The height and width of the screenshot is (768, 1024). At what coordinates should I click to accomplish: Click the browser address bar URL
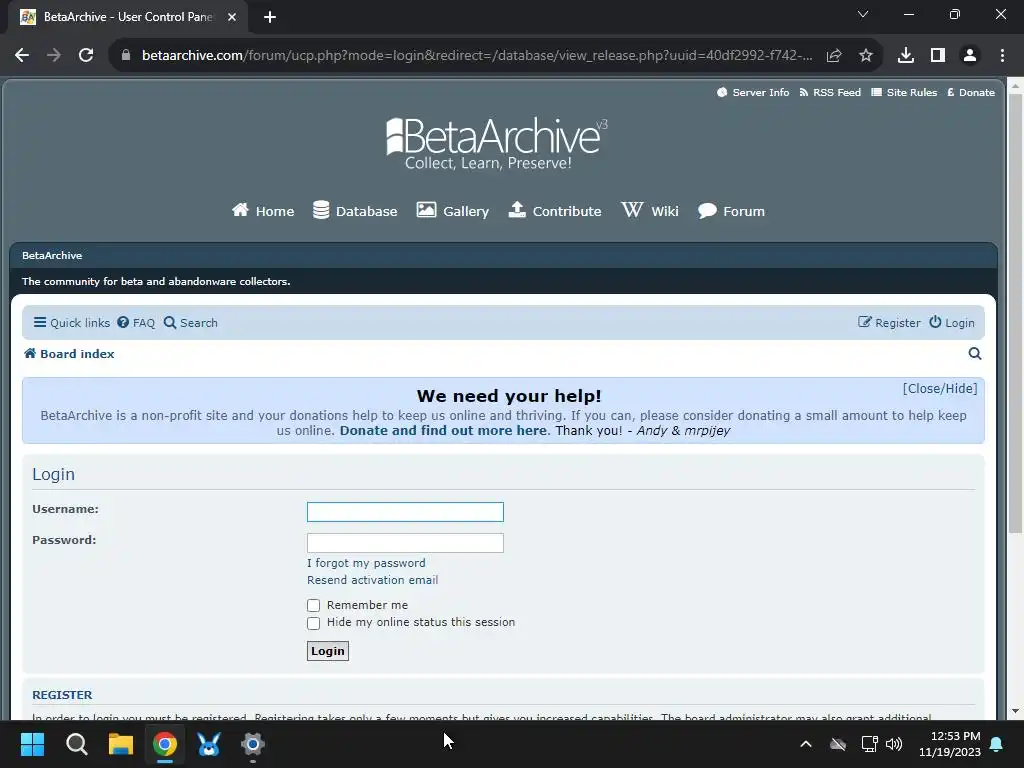[x=477, y=56]
